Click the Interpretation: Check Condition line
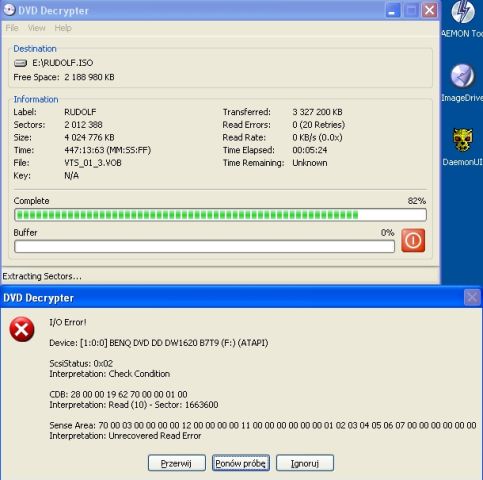The height and width of the screenshot is (480, 483). (110, 374)
